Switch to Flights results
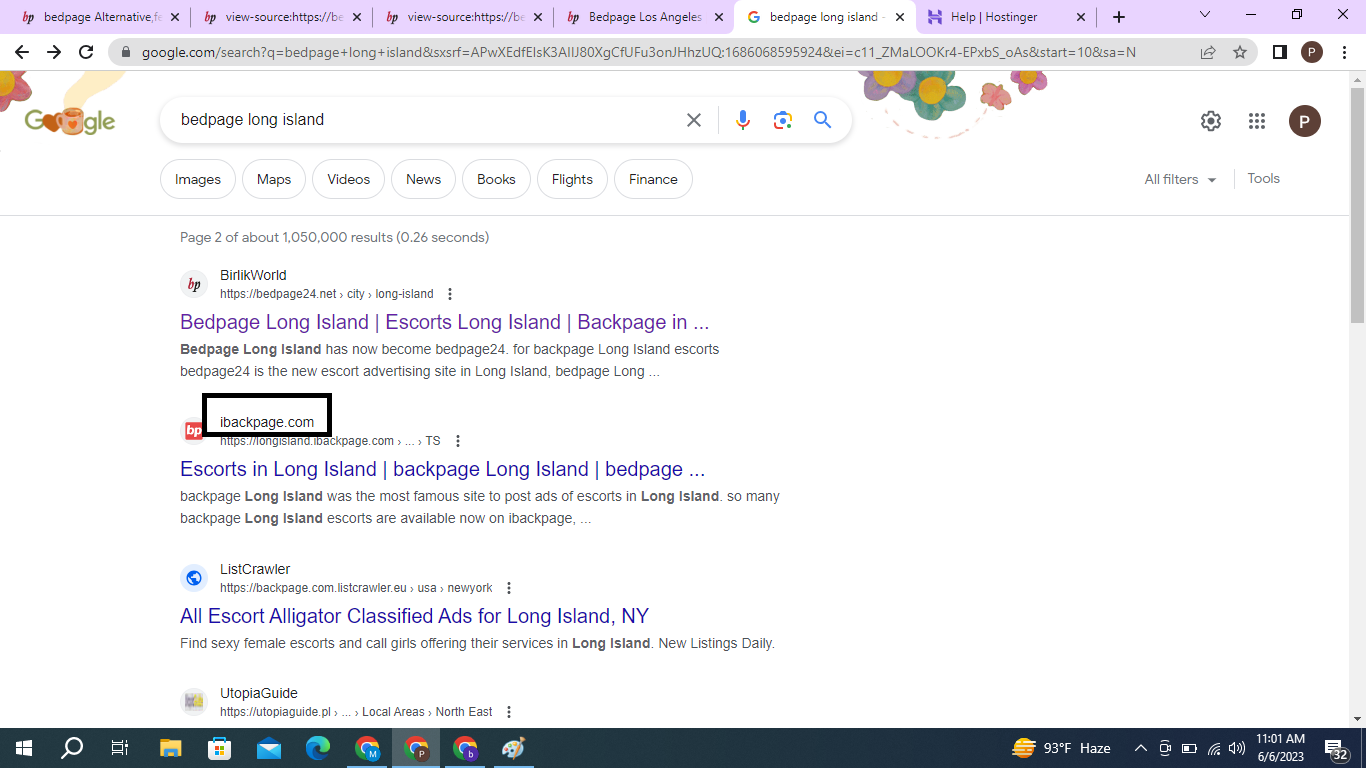 tap(572, 180)
